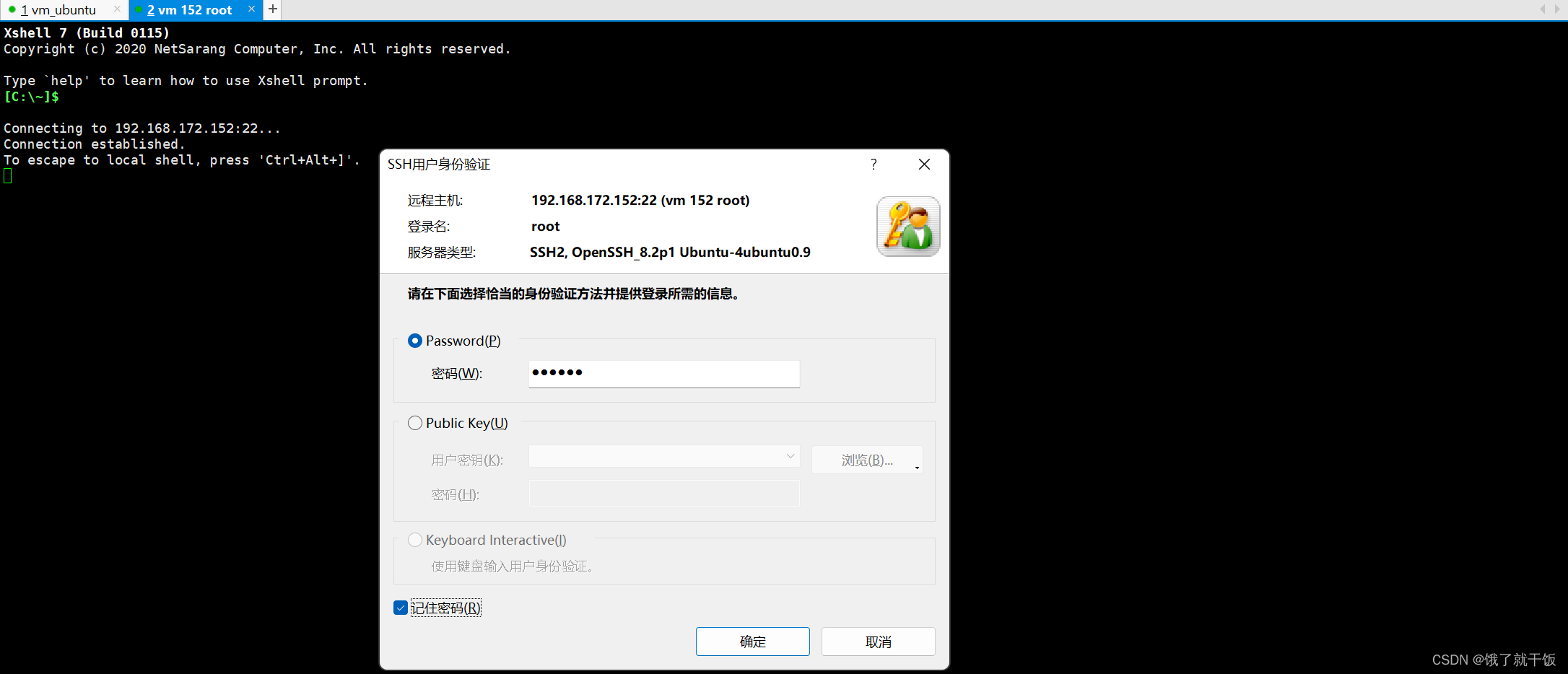
Task: Open help for SSH authentication dialog
Action: 874,165
